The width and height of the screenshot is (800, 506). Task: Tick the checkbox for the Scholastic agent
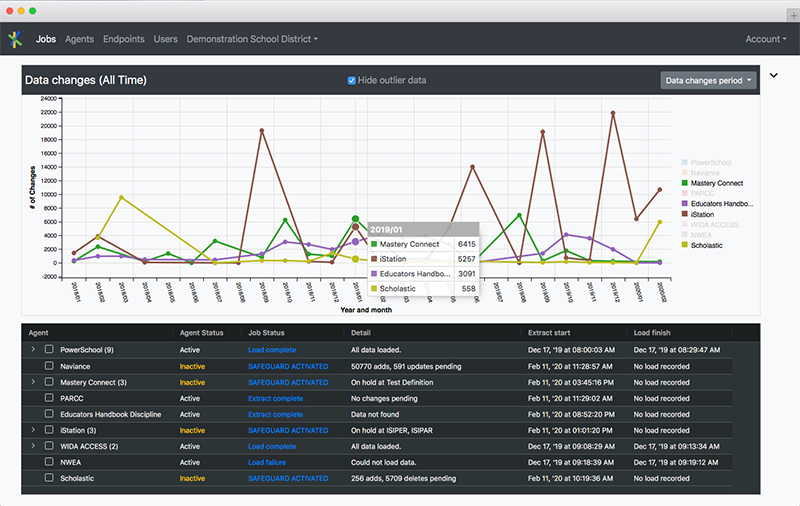(x=49, y=478)
